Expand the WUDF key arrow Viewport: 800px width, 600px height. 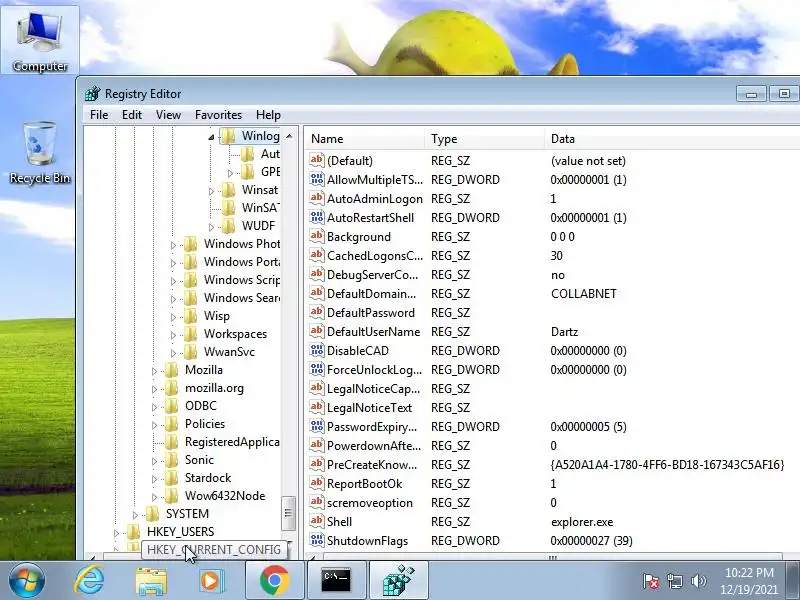[211, 227]
